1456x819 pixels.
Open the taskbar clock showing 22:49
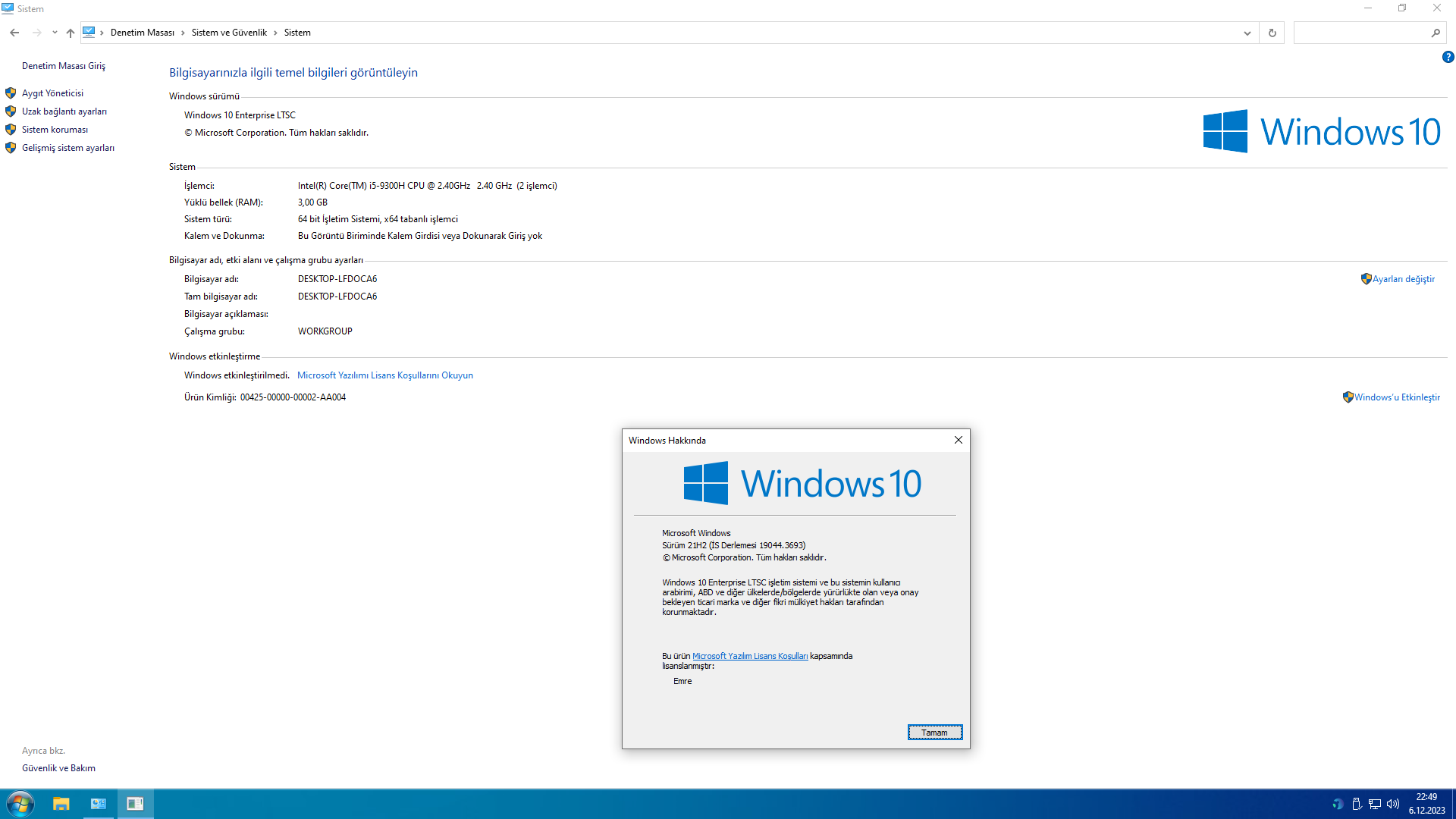click(1427, 804)
